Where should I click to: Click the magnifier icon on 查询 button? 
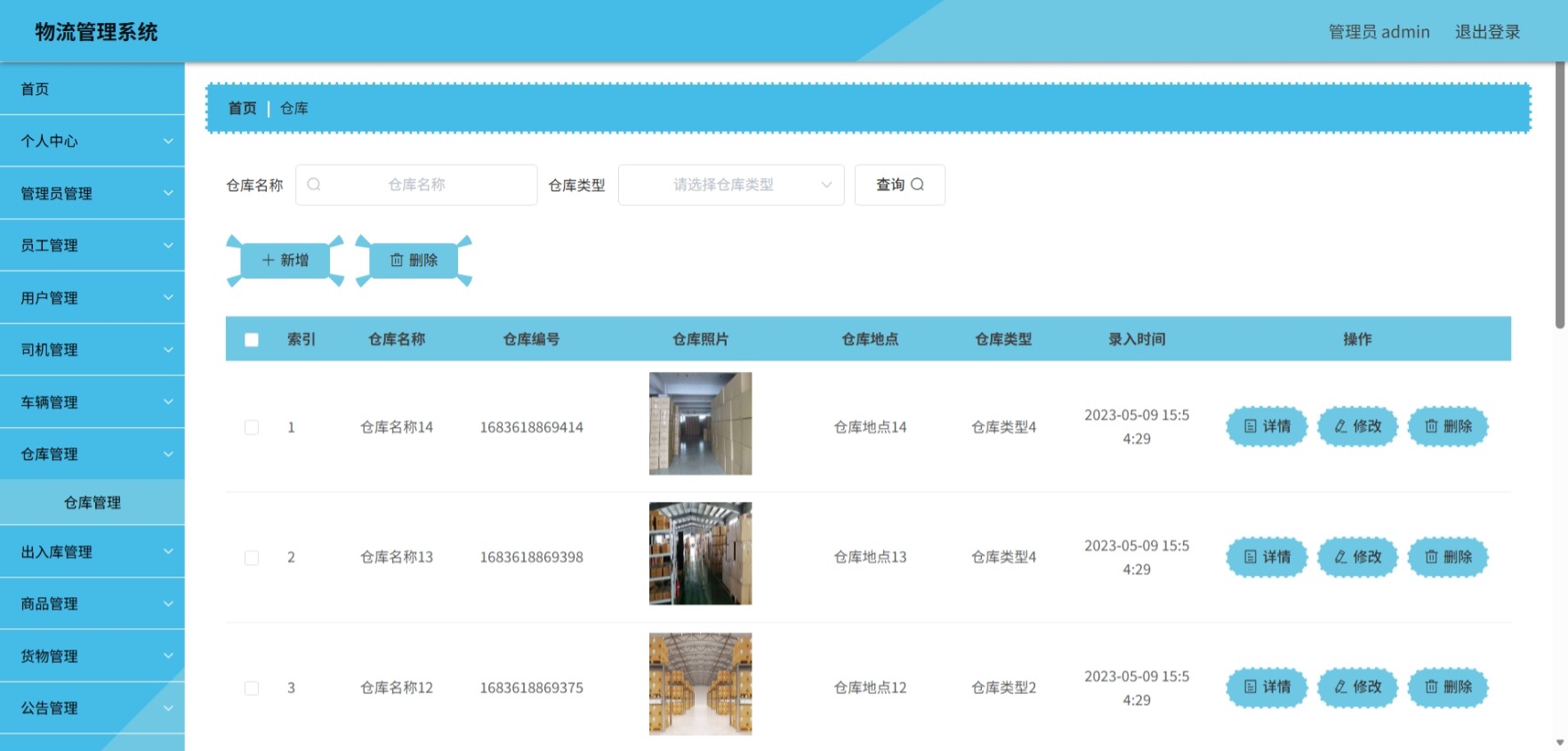click(918, 184)
